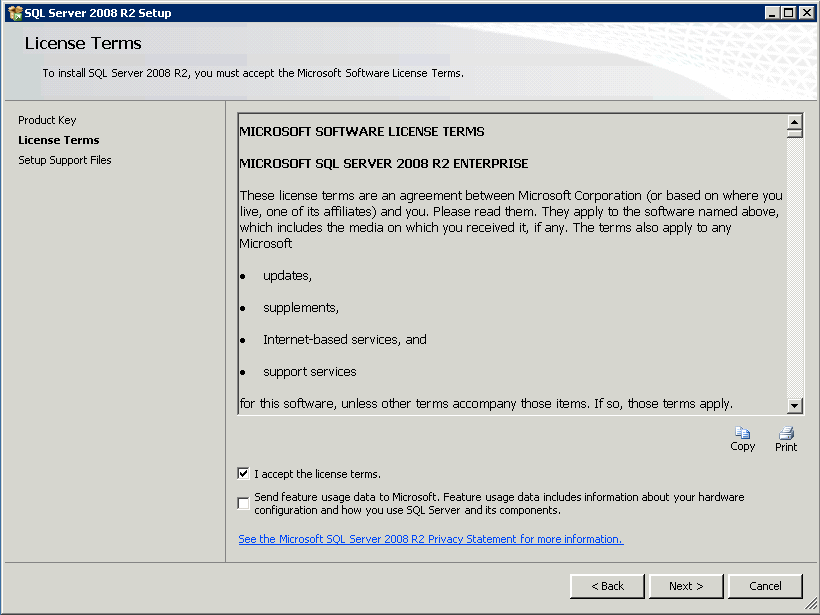Click the Next button to continue setup

(686, 586)
